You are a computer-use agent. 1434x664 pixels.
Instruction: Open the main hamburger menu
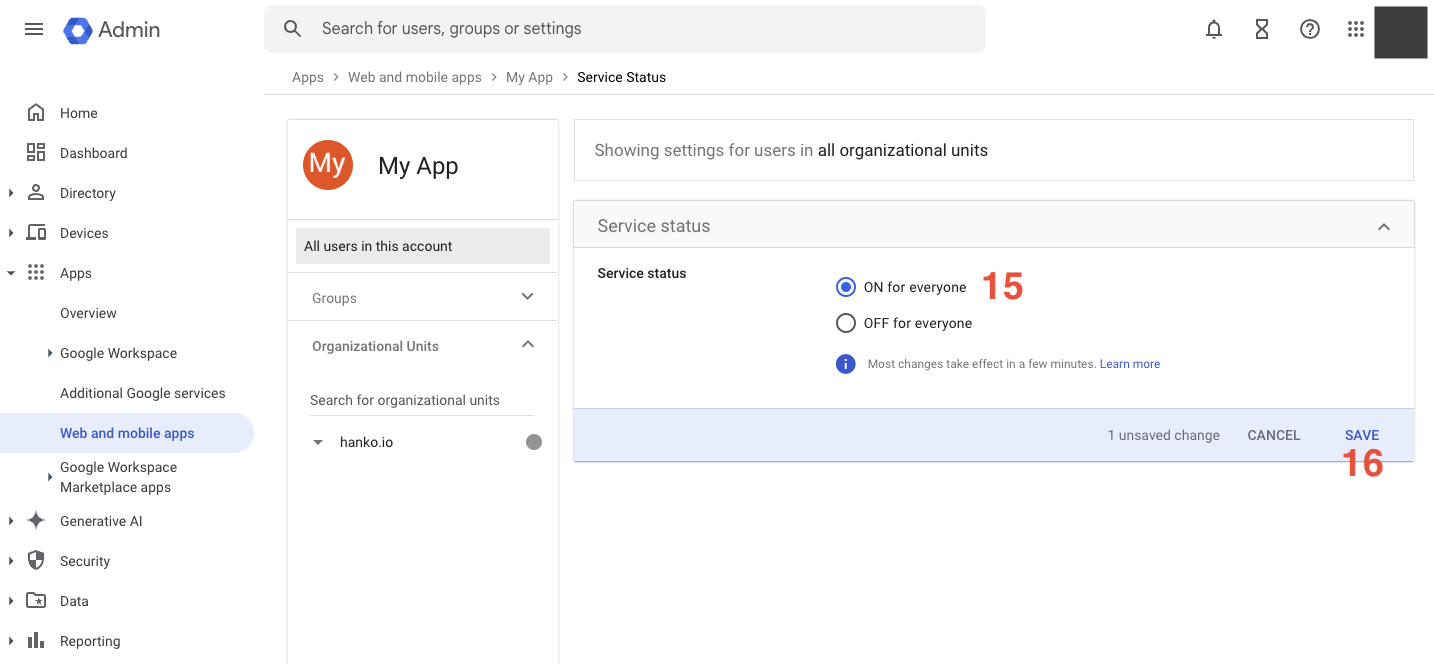[x=34, y=29]
